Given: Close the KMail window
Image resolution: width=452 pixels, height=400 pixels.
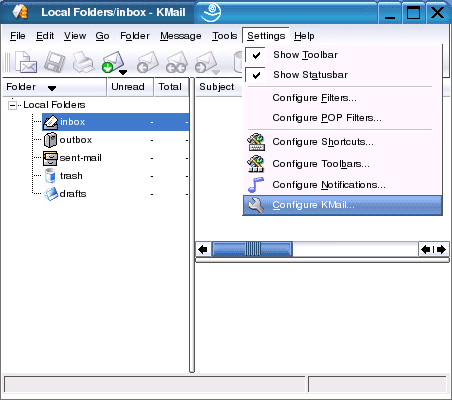Looking at the screenshot, I should pos(437,13).
